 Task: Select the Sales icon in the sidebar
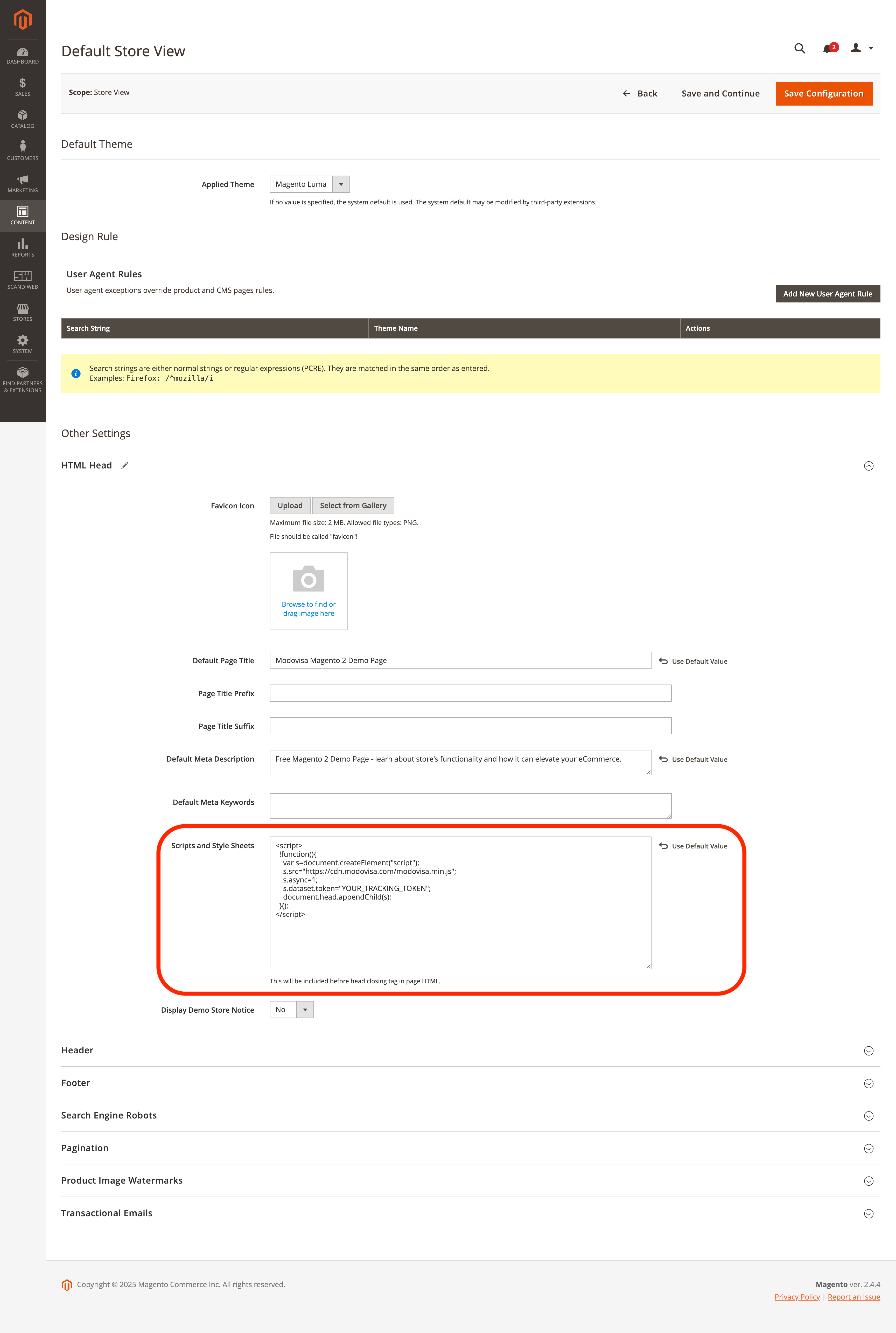pyautogui.click(x=22, y=87)
